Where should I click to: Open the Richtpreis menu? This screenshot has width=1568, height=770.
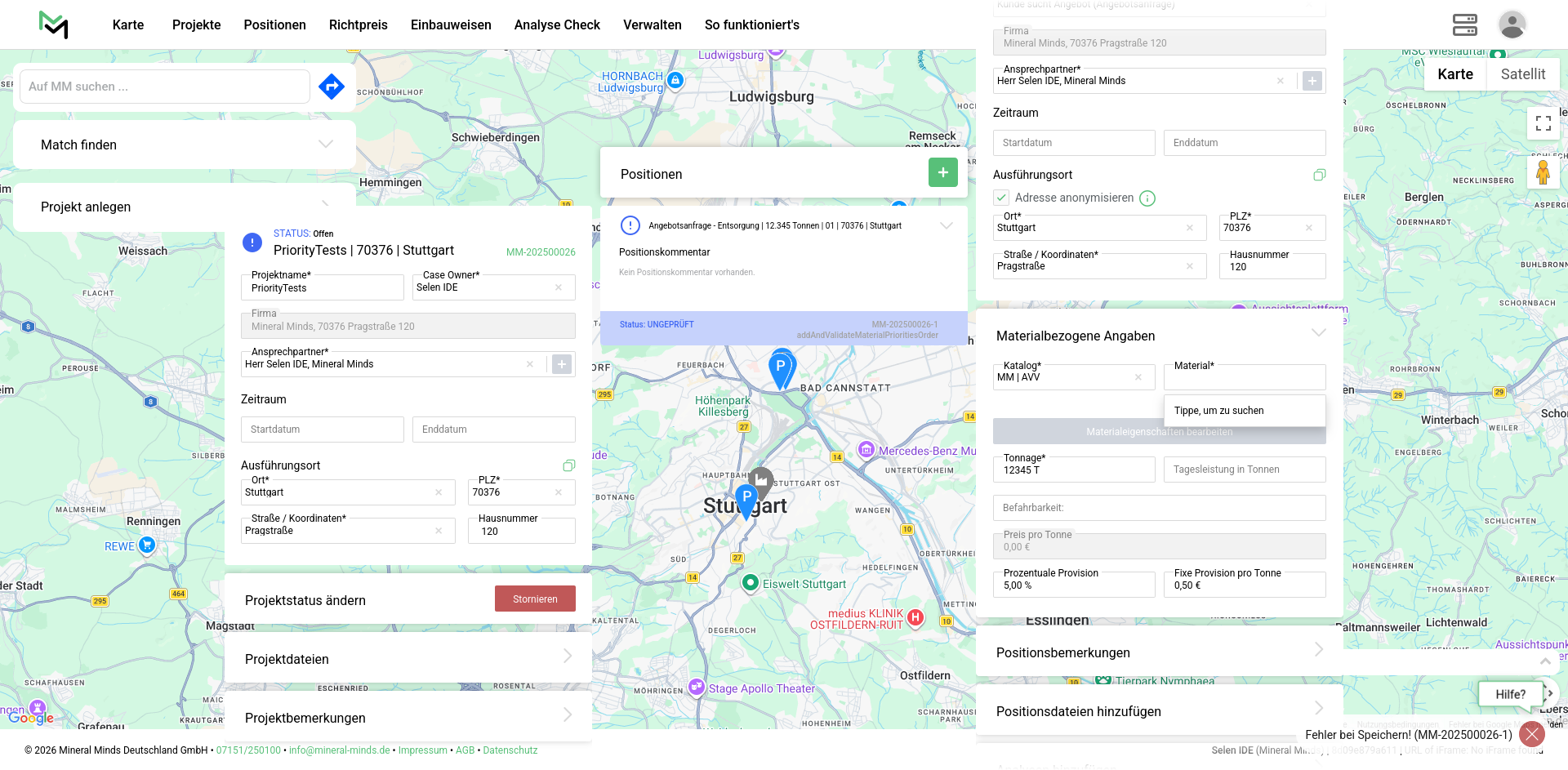click(x=358, y=24)
